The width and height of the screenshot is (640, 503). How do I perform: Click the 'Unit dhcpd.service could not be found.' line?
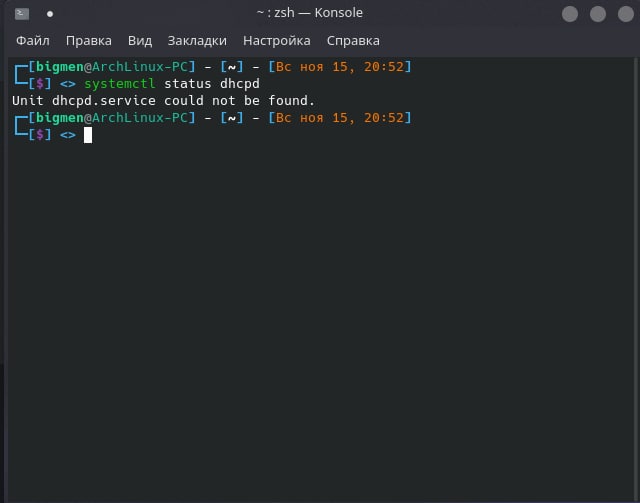pos(164,101)
